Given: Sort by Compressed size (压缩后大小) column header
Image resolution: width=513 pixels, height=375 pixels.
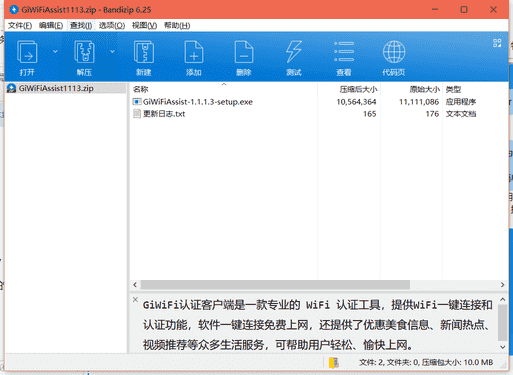Looking at the screenshot, I should (358, 89).
